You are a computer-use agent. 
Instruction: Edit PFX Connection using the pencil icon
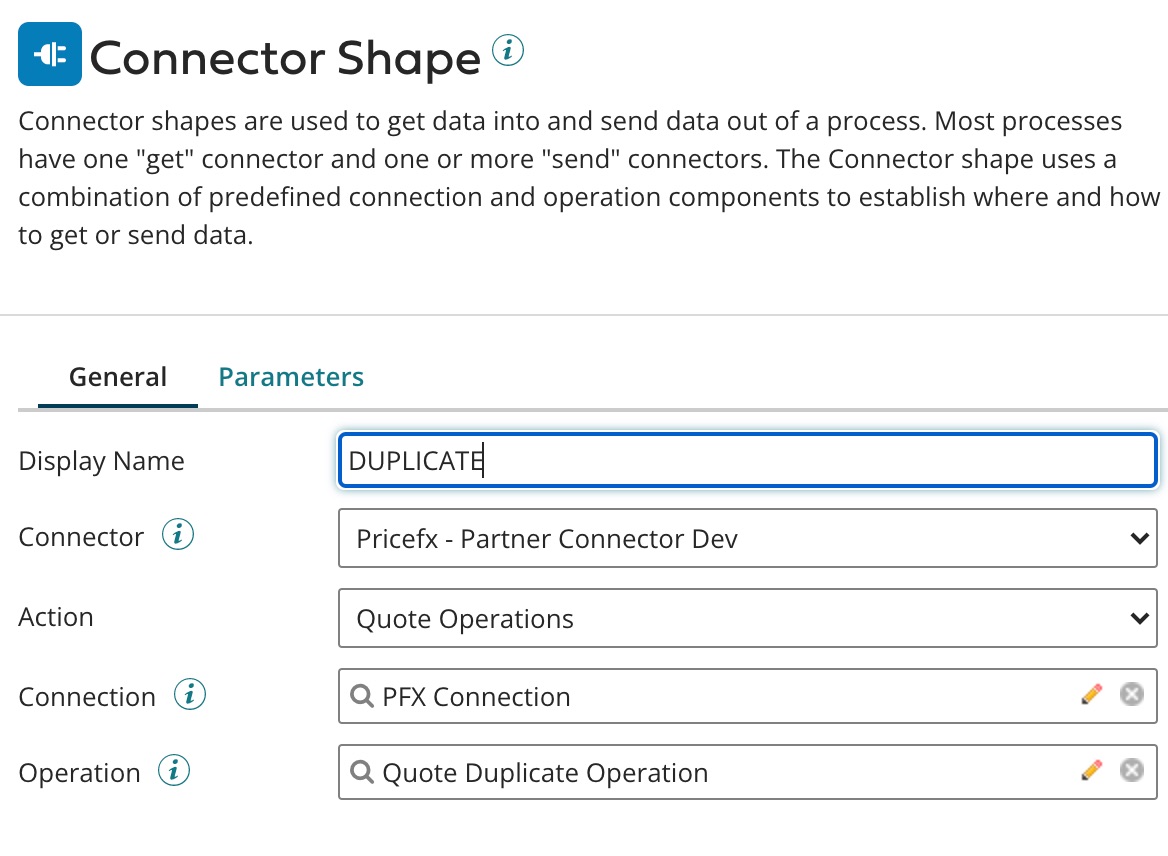point(1092,693)
